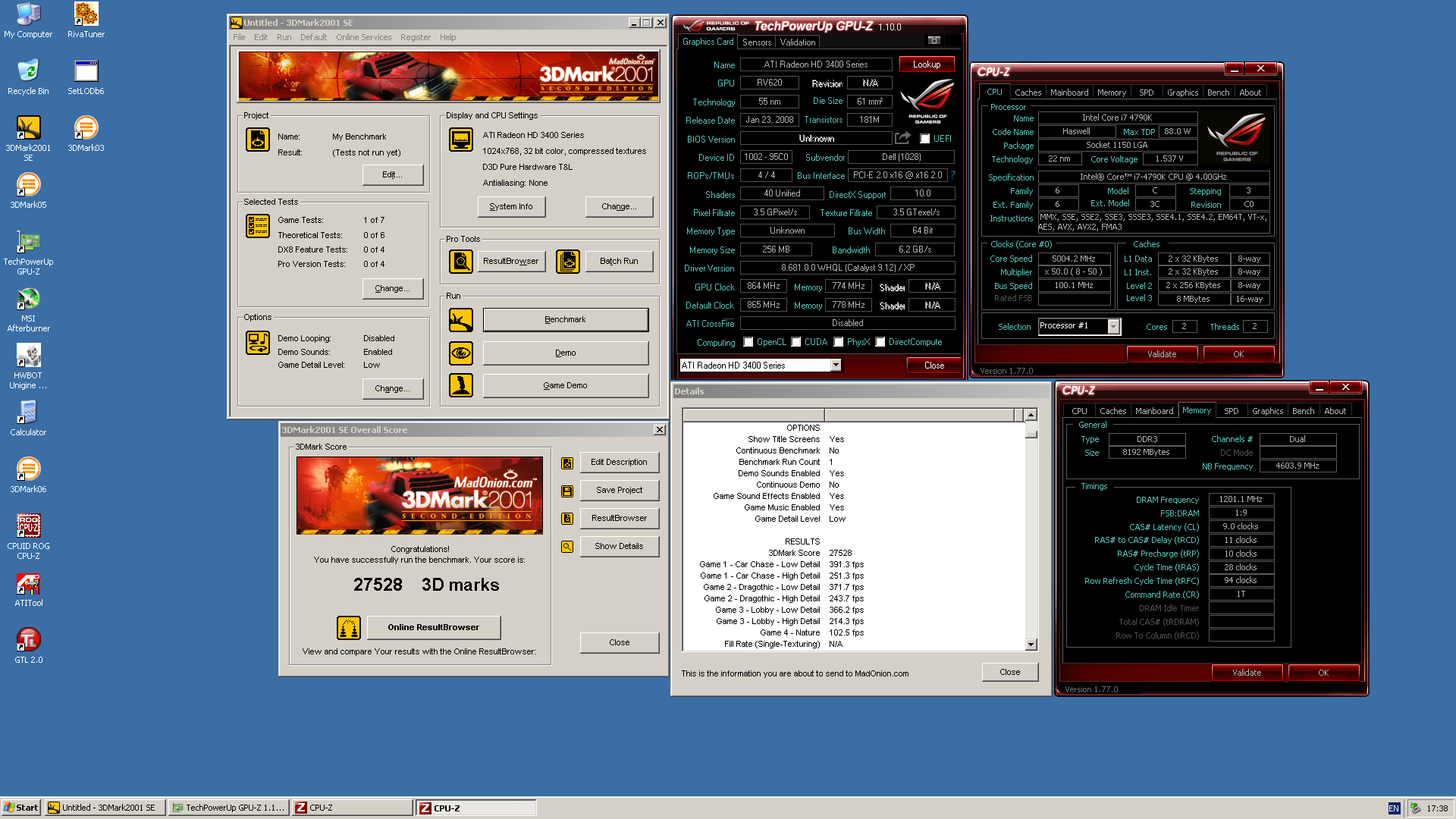The image size is (1456, 819).
Task: Click the EN language indicator in tray
Action: (x=1394, y=808)
